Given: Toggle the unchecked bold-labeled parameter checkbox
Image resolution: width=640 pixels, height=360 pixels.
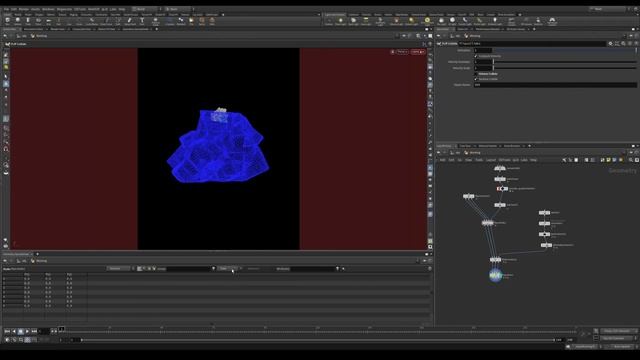Looking at the screenshot, I should coord(476,74).
